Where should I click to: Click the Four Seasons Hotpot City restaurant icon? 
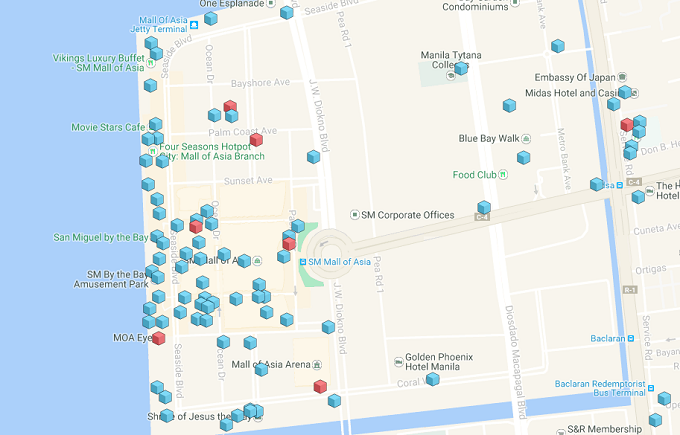coord(153,151)
